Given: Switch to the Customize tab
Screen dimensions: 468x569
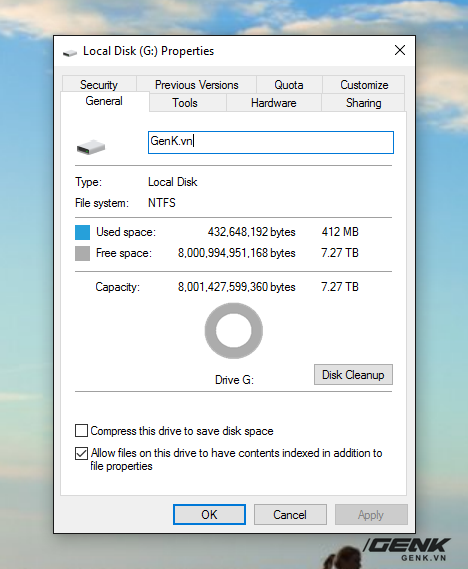Looking at the screenshot, I should [364, 85].
